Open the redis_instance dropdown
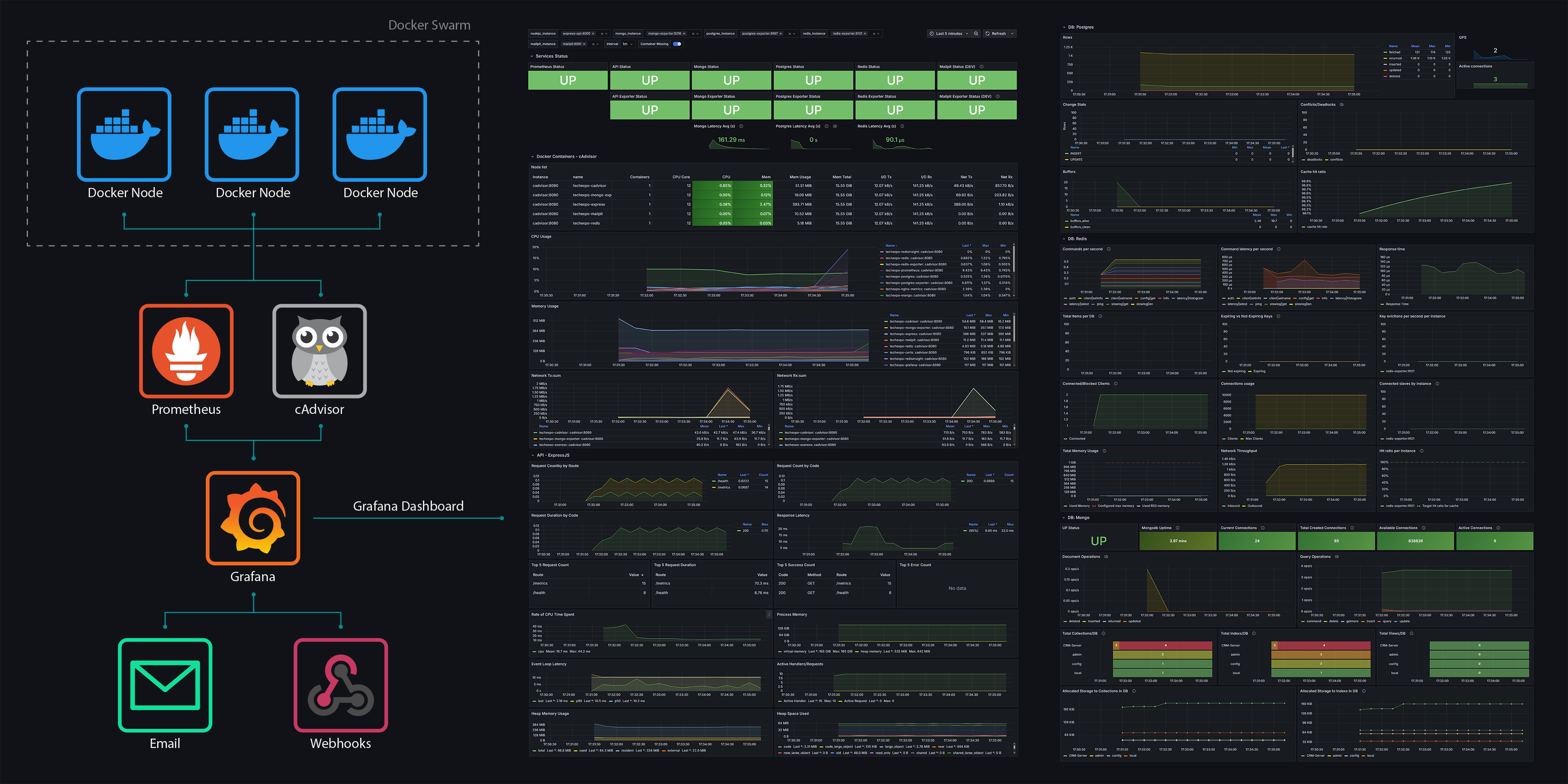 [x=878, y=34]
